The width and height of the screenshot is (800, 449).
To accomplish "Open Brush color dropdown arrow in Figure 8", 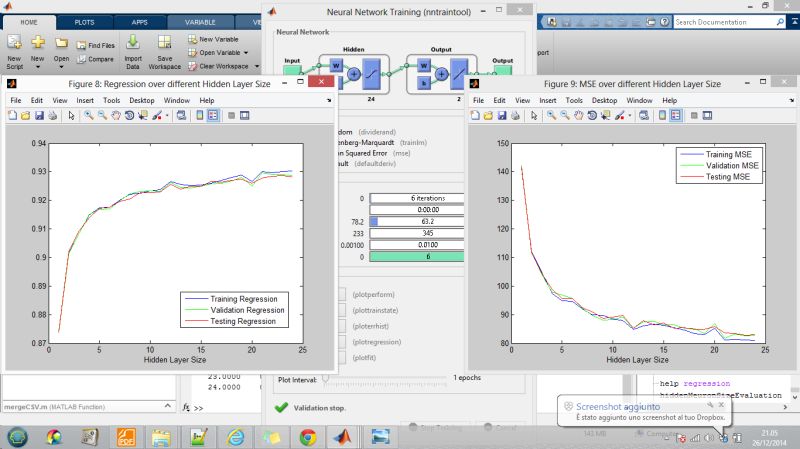I will coord(167,116).
